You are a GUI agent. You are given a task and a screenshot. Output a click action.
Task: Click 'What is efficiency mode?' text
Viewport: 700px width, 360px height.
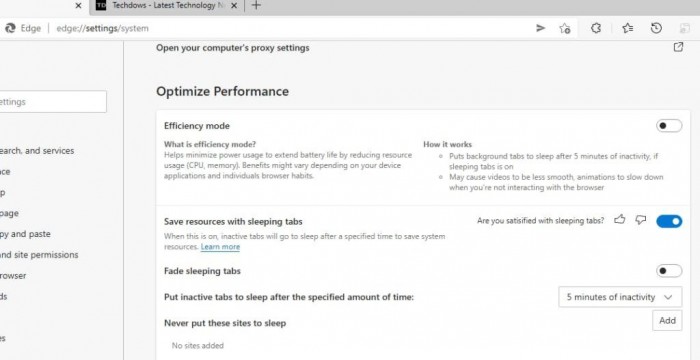[210, 144]
